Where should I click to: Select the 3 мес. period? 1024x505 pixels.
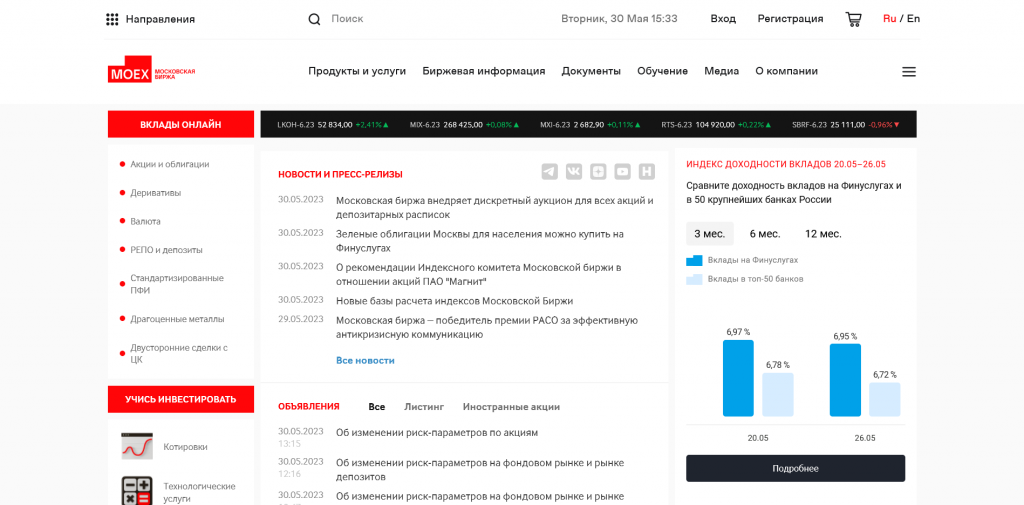pos(709,233)
